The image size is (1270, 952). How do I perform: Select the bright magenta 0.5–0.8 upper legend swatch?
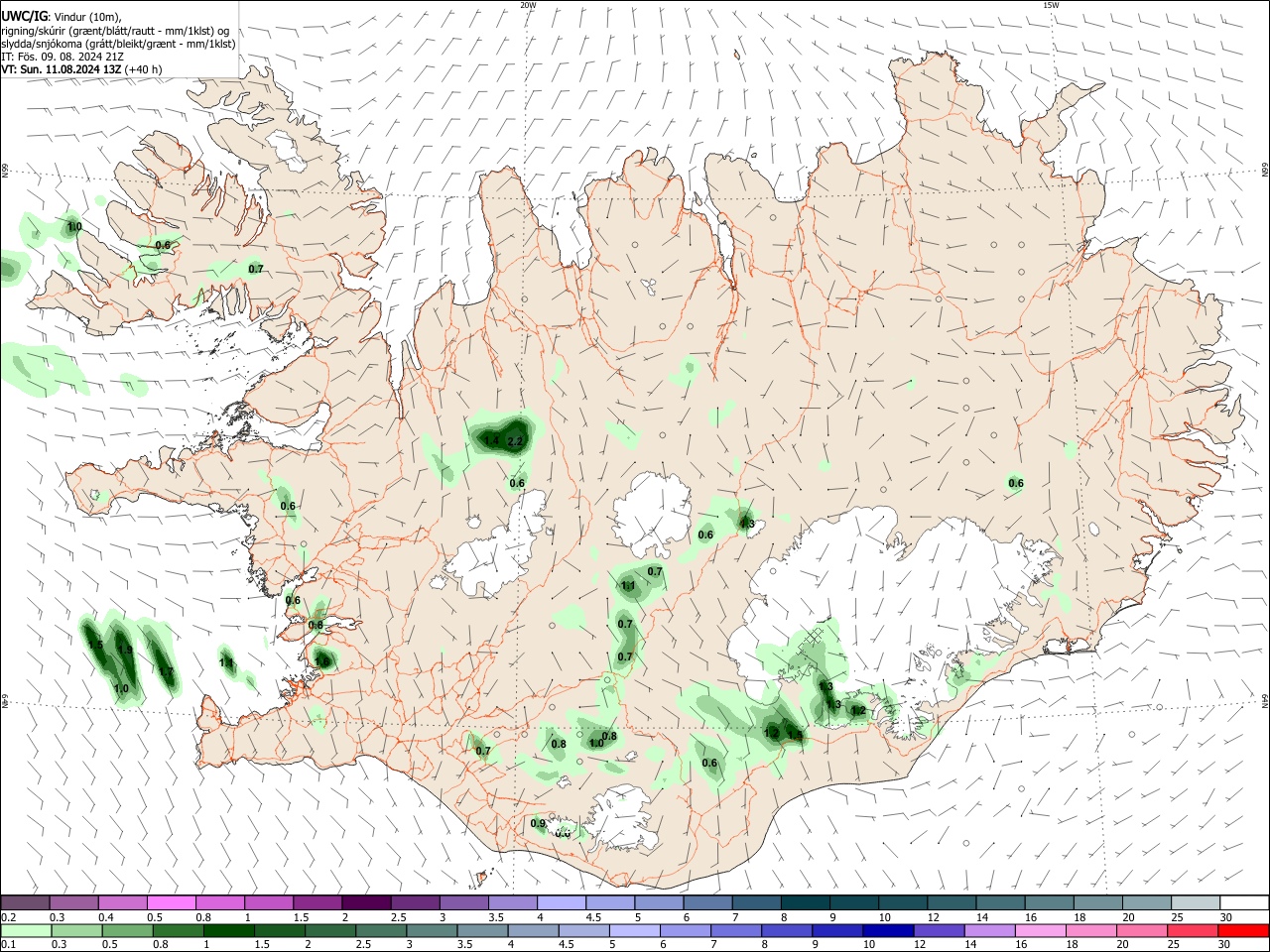pyautogui.click(x=171, y=903)
